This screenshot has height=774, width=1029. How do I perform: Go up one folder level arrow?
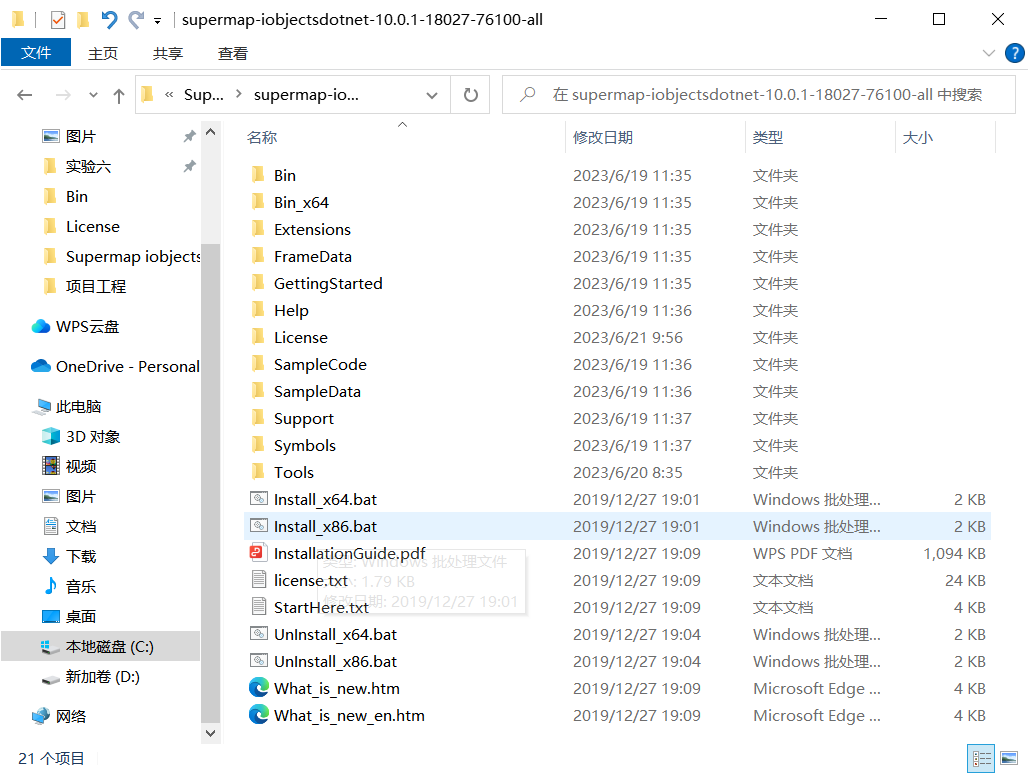click(119, 96)
